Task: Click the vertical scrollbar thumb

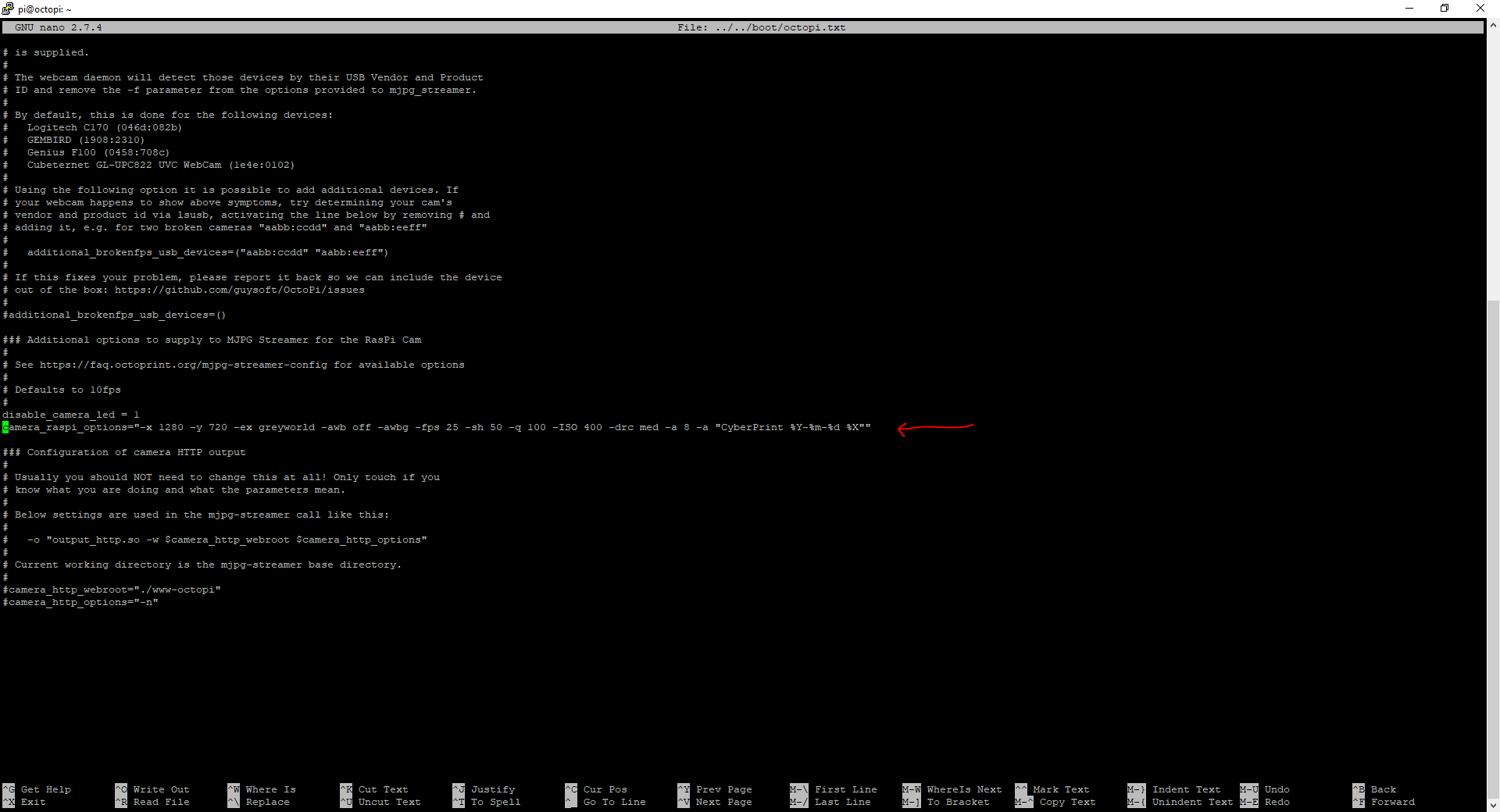Action: point(1493,548)
